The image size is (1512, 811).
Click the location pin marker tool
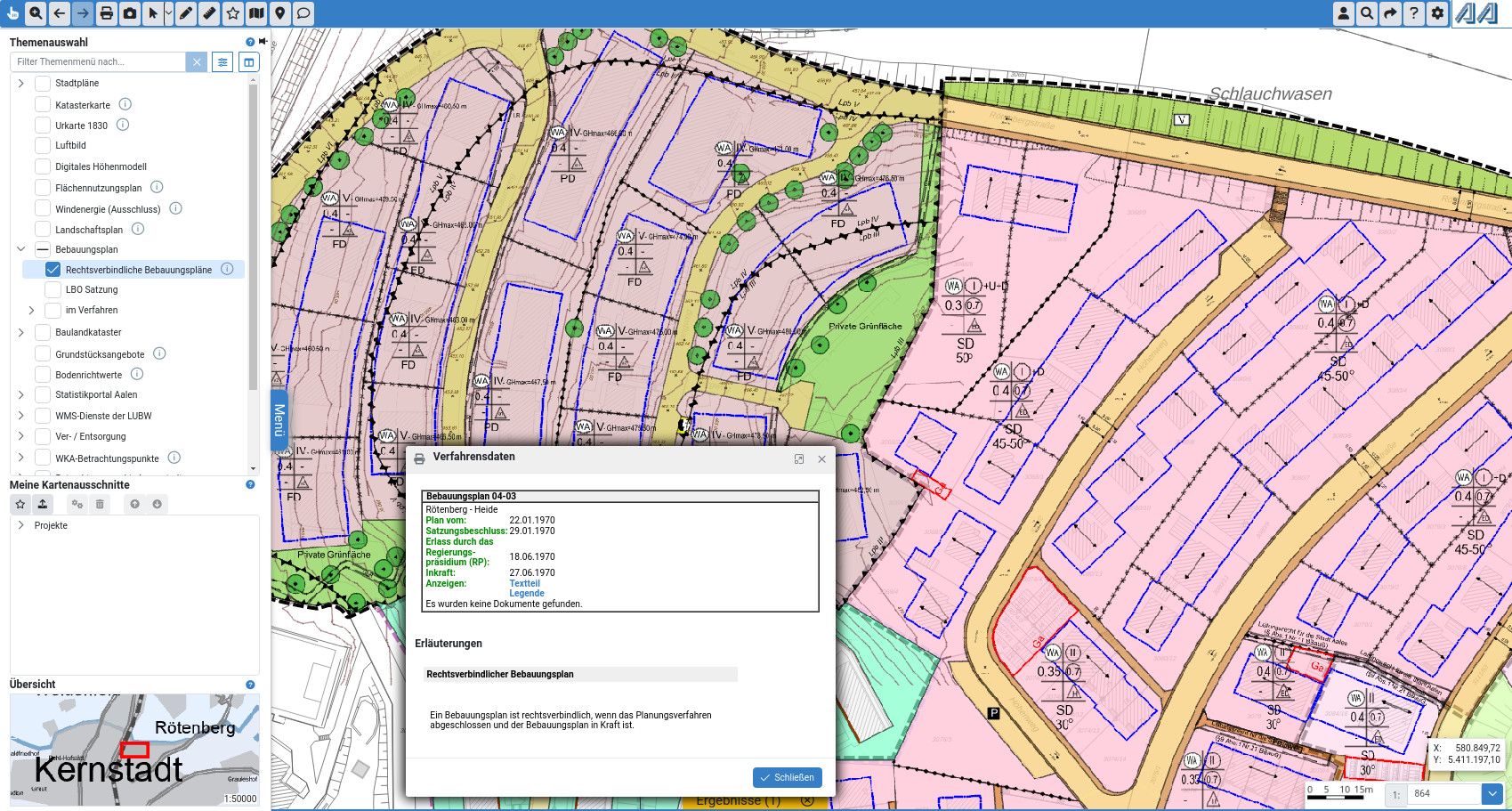[279, 13]
